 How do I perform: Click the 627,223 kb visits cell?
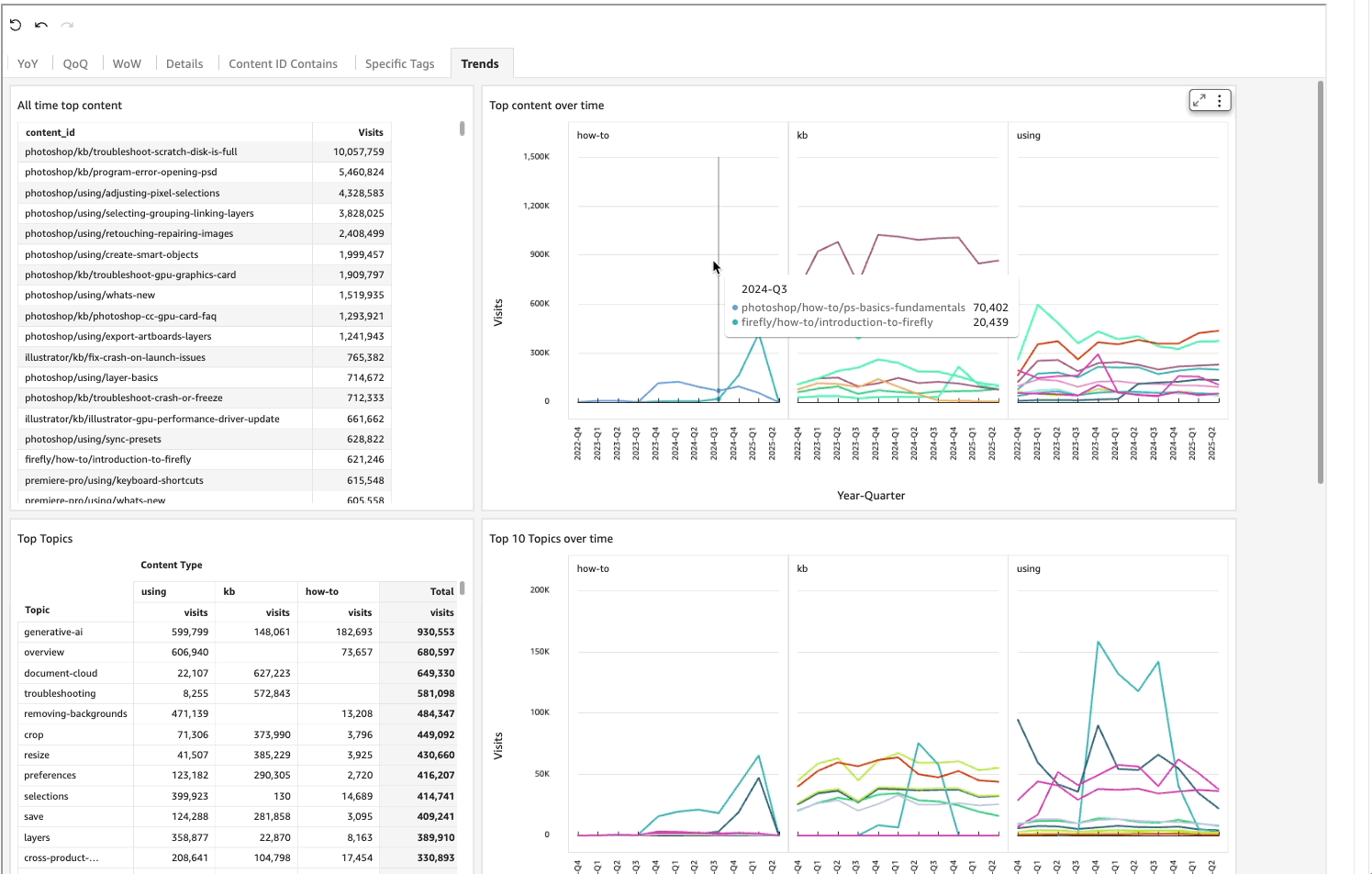coord(272,673)
